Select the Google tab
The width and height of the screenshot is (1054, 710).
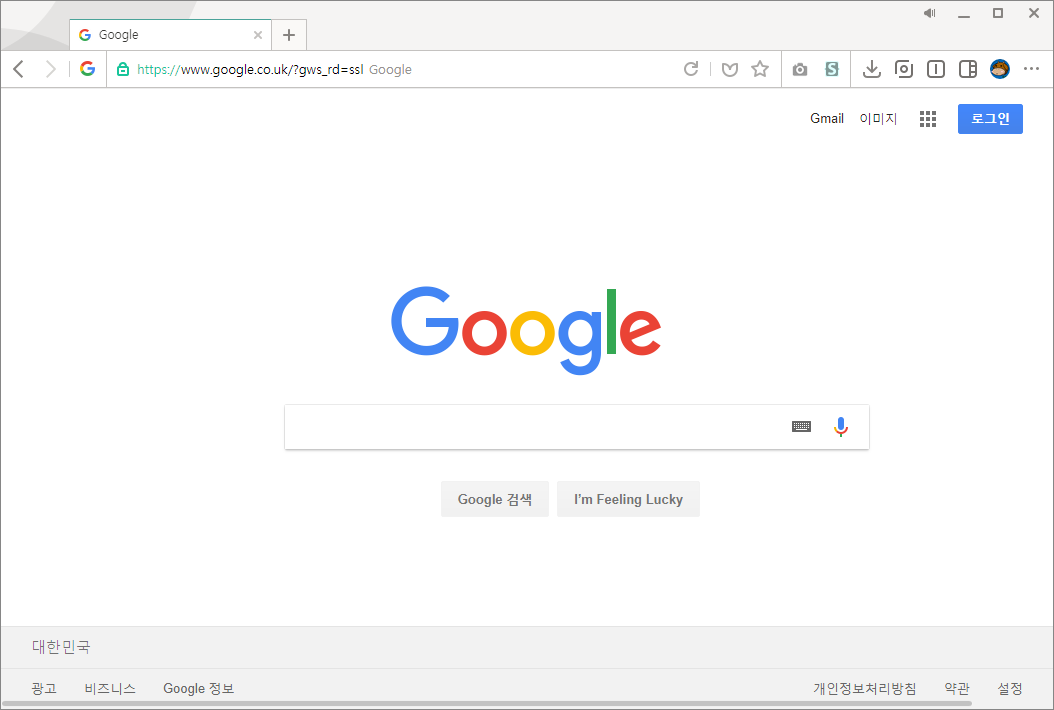pos(171,35)
